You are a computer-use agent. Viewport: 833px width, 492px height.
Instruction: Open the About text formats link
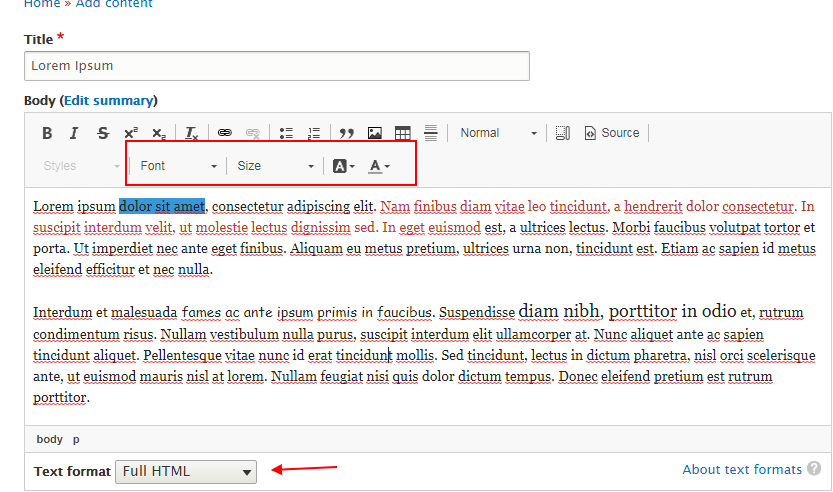coord(742,469)
